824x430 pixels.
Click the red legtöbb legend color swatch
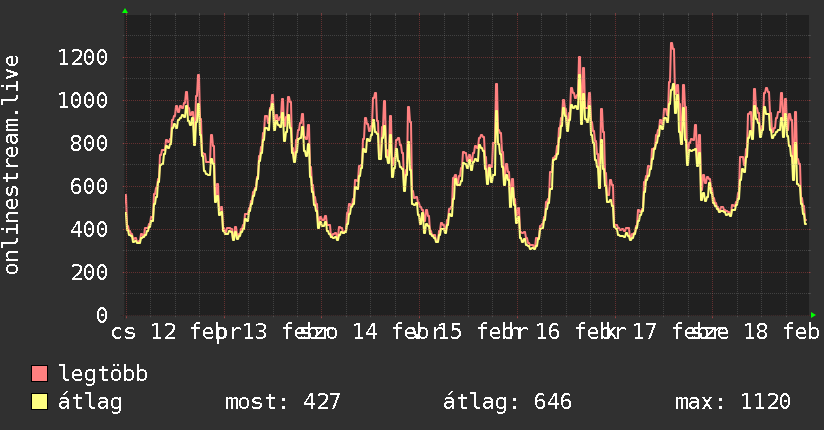40,374
